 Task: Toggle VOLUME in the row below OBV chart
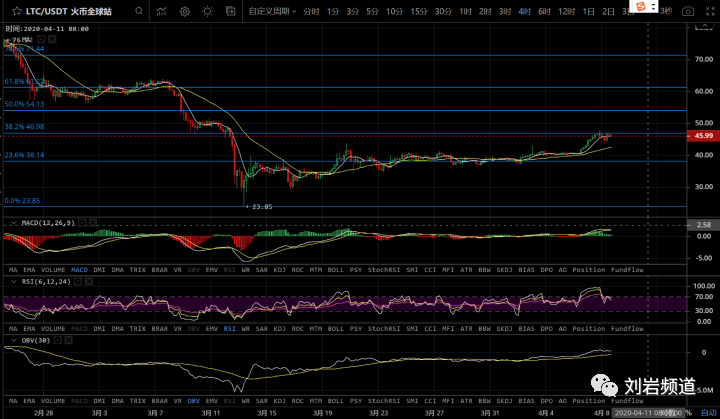click(53, 401)
